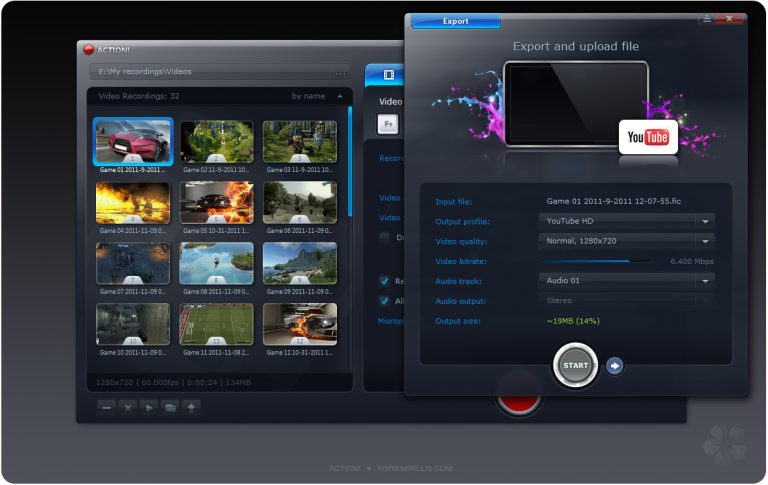
Task: Click the red record button
Action: (x=519, y=404)
